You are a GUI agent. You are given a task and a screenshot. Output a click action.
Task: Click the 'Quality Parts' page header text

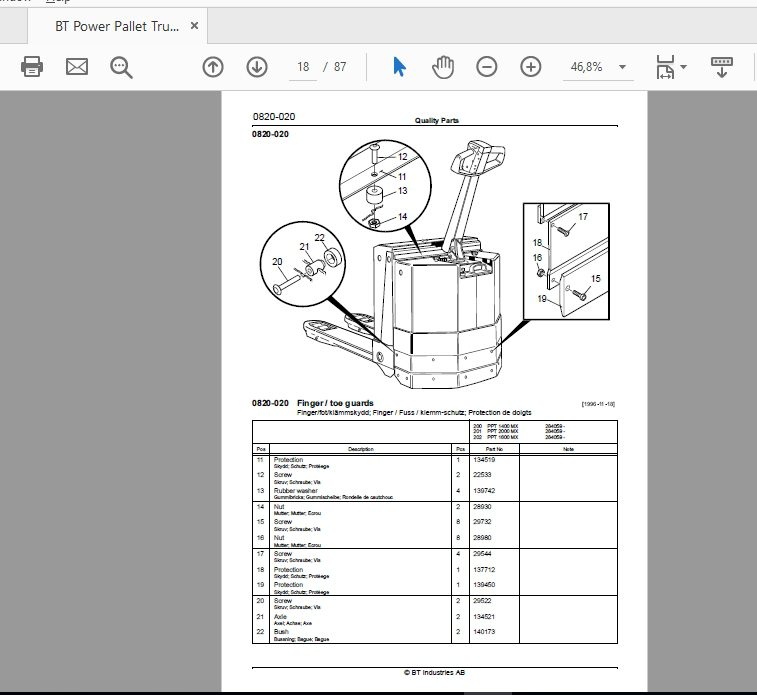coord(436,121)
